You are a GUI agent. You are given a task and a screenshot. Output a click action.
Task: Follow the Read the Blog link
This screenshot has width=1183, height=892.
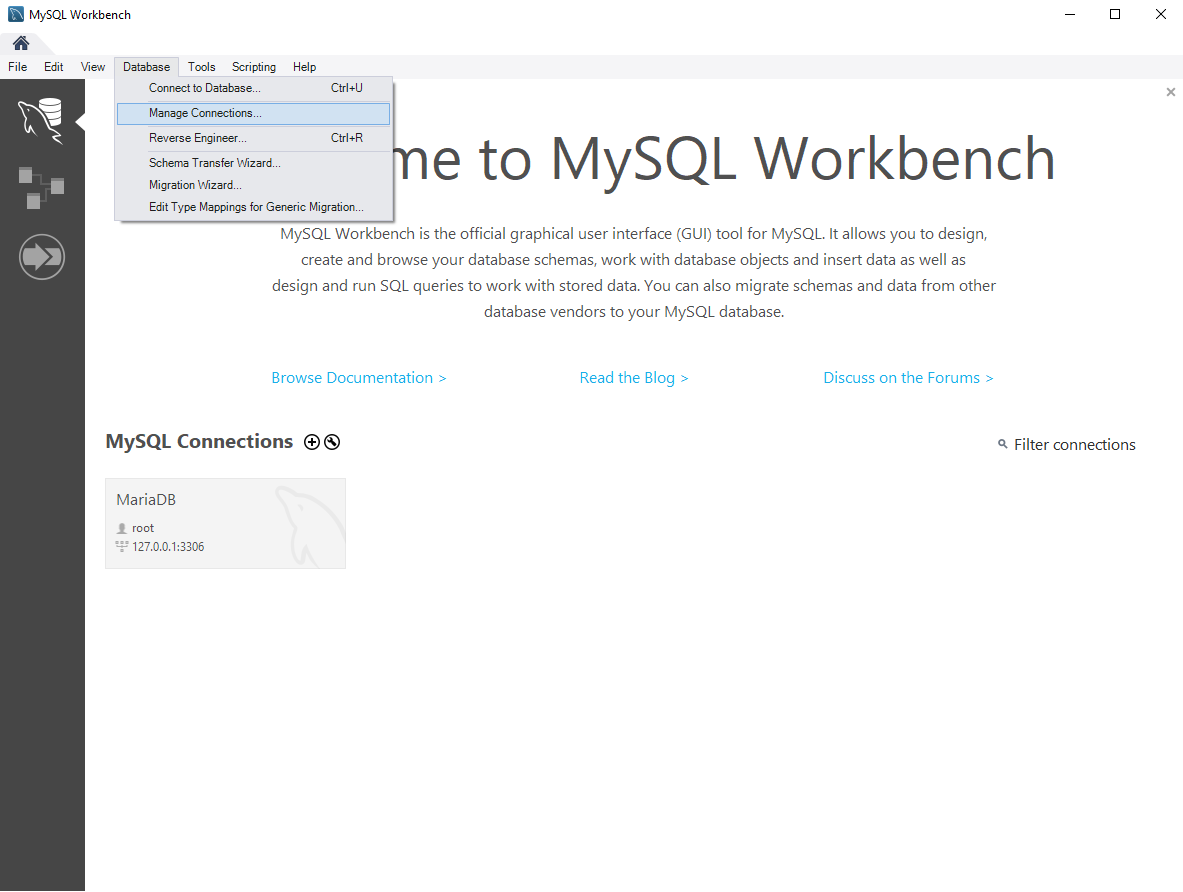click(634, 378)
